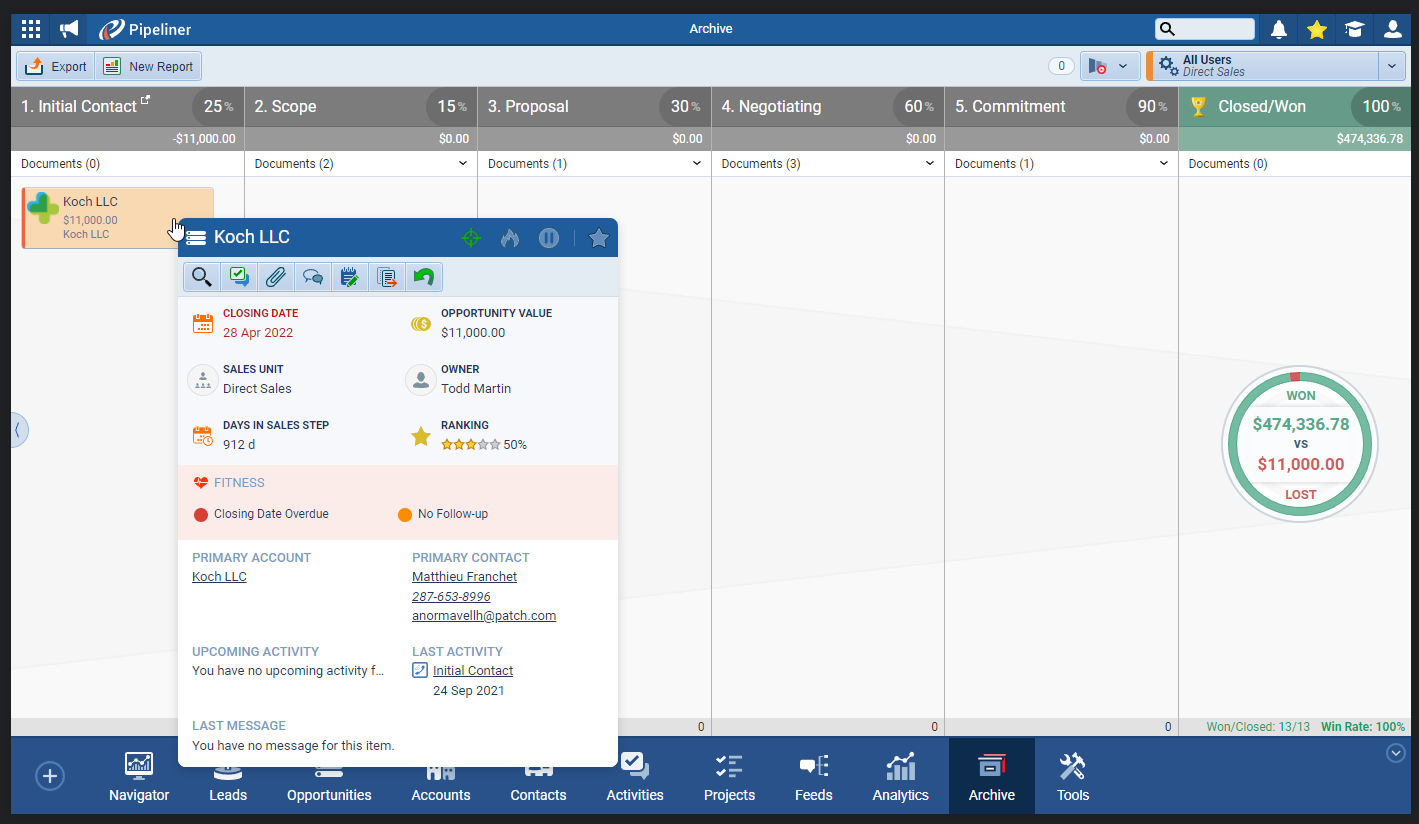Screen dimensions: 1419x824
Task: Click the green undo arrow icon
Action: [x=423, y=277]
